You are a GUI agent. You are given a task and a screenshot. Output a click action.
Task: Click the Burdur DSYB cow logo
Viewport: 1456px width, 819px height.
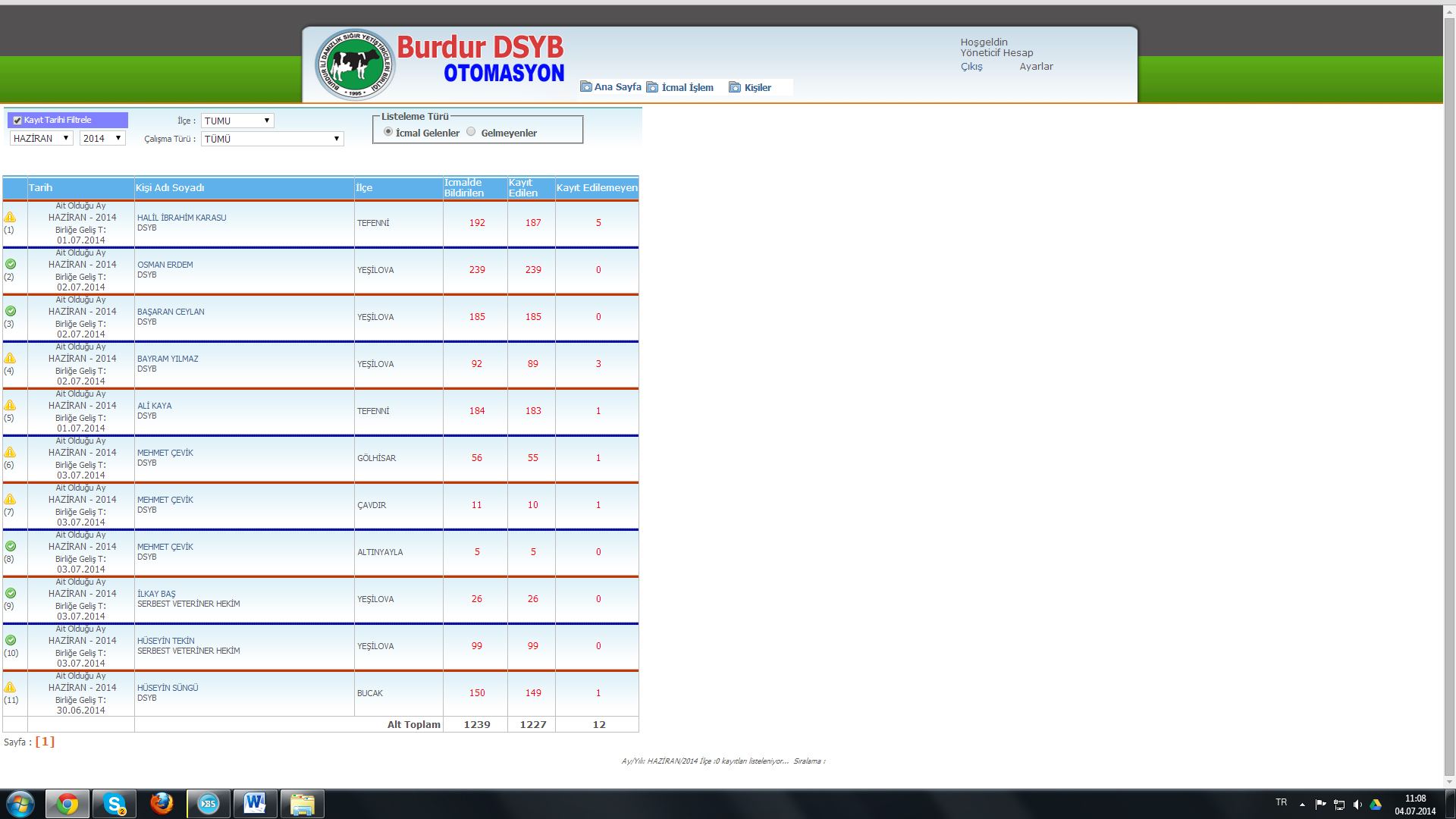click(x=354, y=65)
